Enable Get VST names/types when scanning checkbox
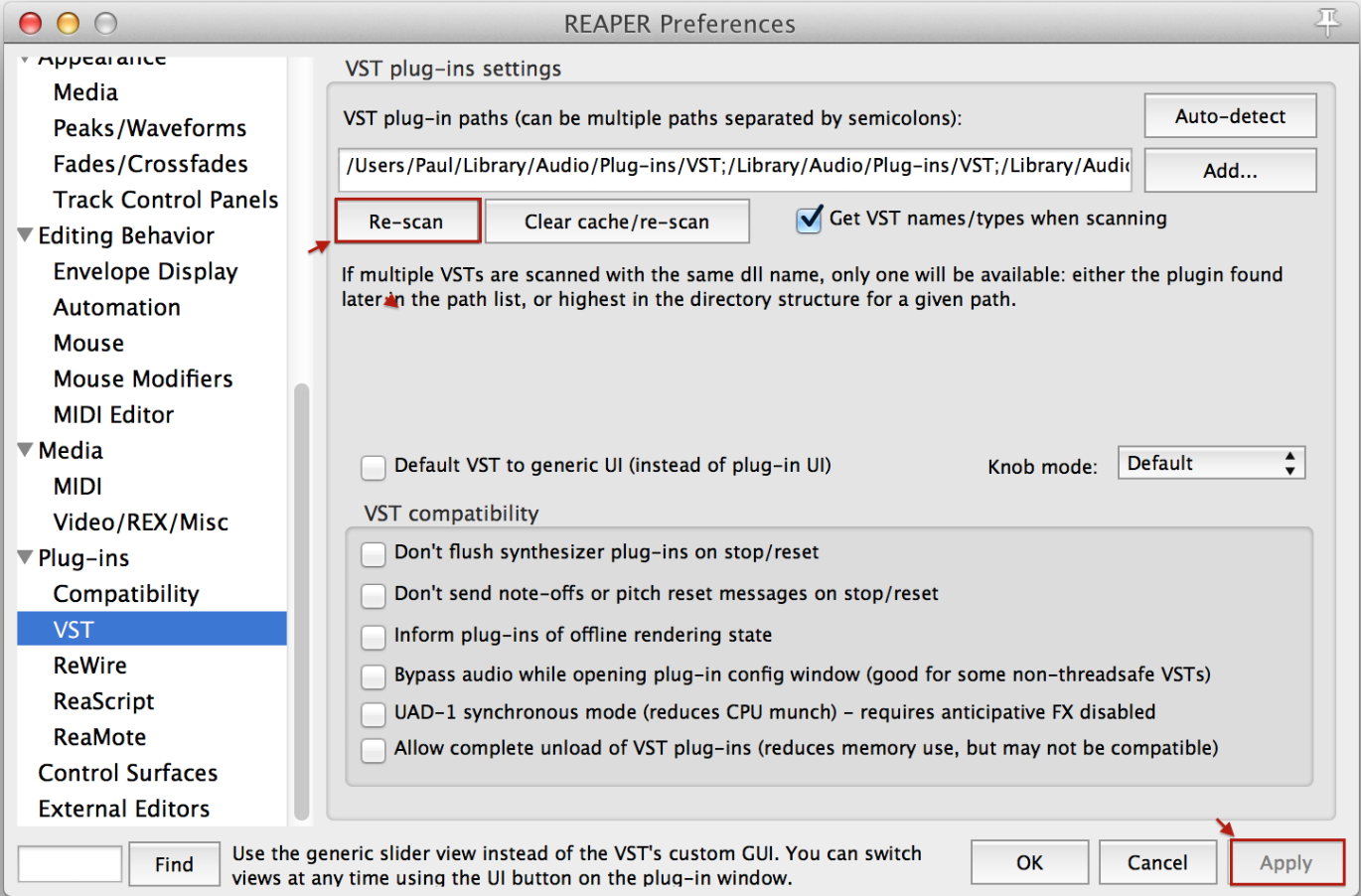Viewport: 1361px width, 896px height. (x=810, y=219)
